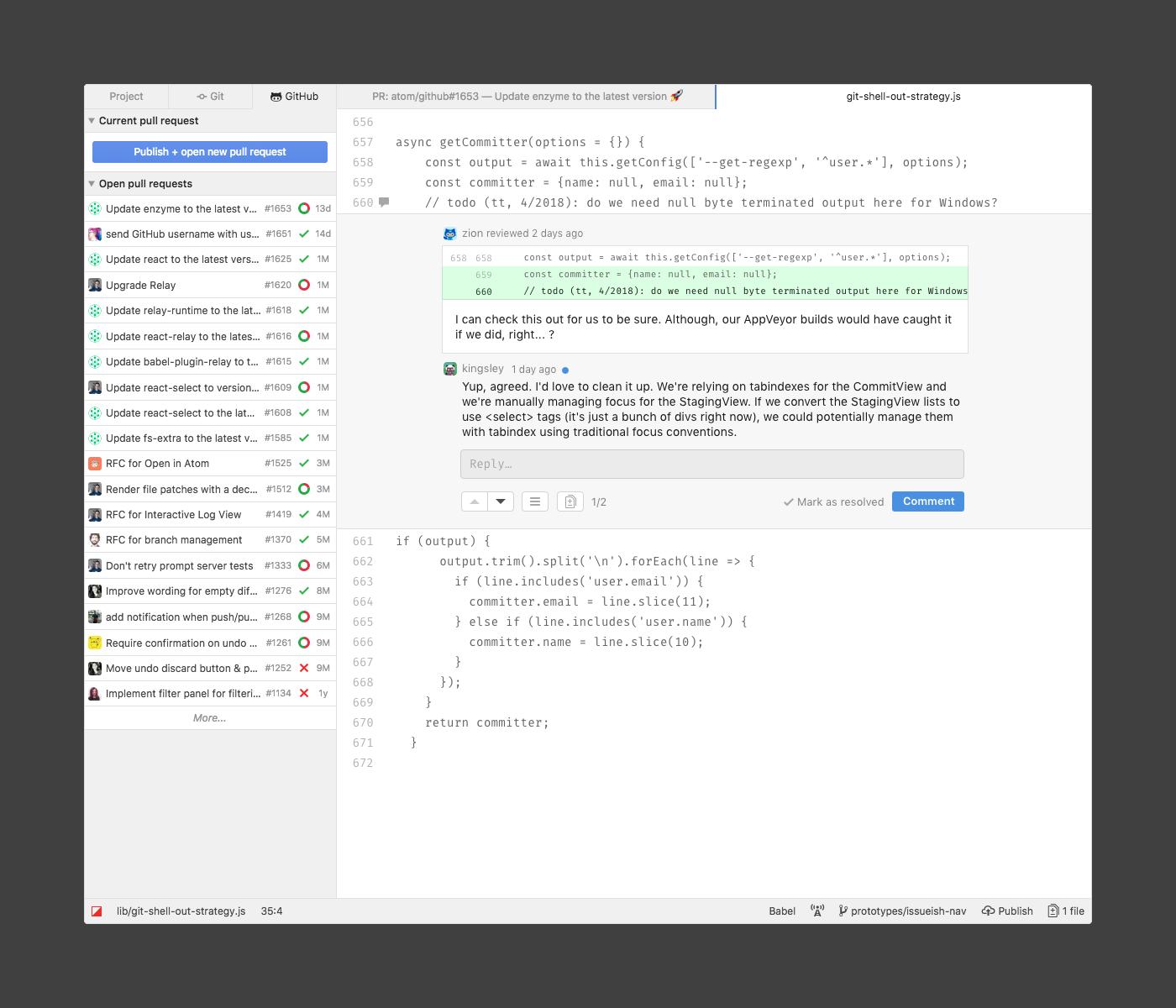The height and width of the screenshot is (1008, 1176).
Task: Click the file diff icon button
Action: click(570, 501)
